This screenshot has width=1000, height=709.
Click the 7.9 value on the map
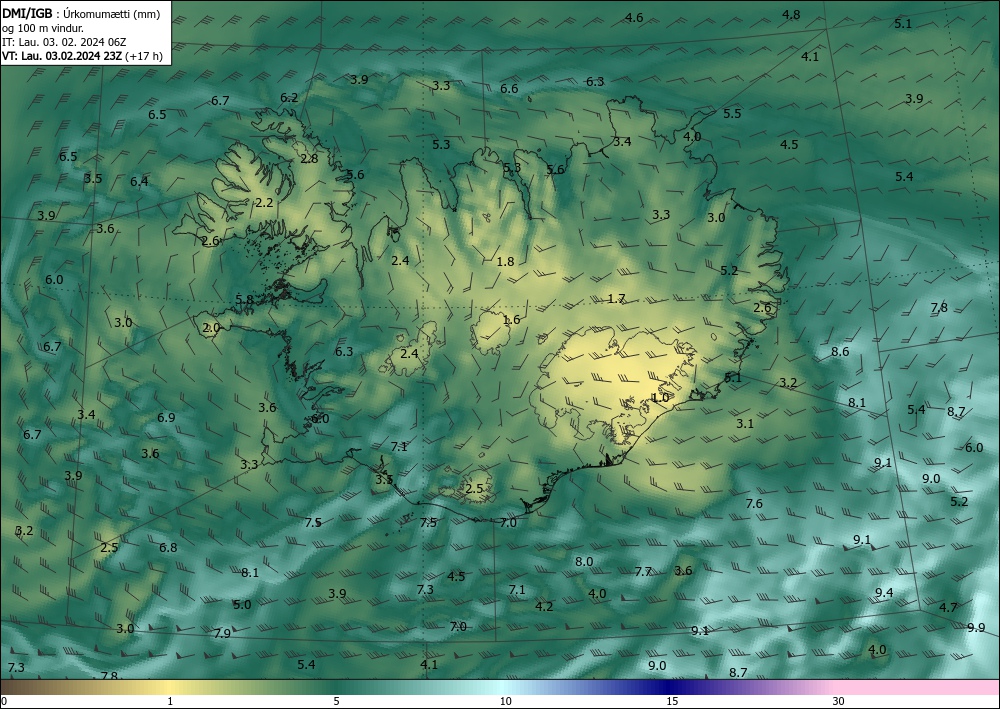tap(222, 634)
